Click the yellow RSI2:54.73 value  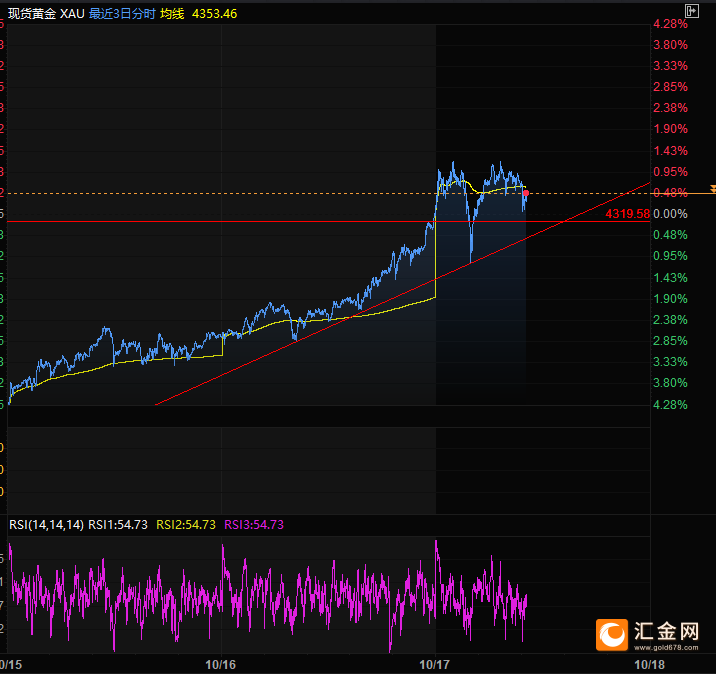coord(186,525)
